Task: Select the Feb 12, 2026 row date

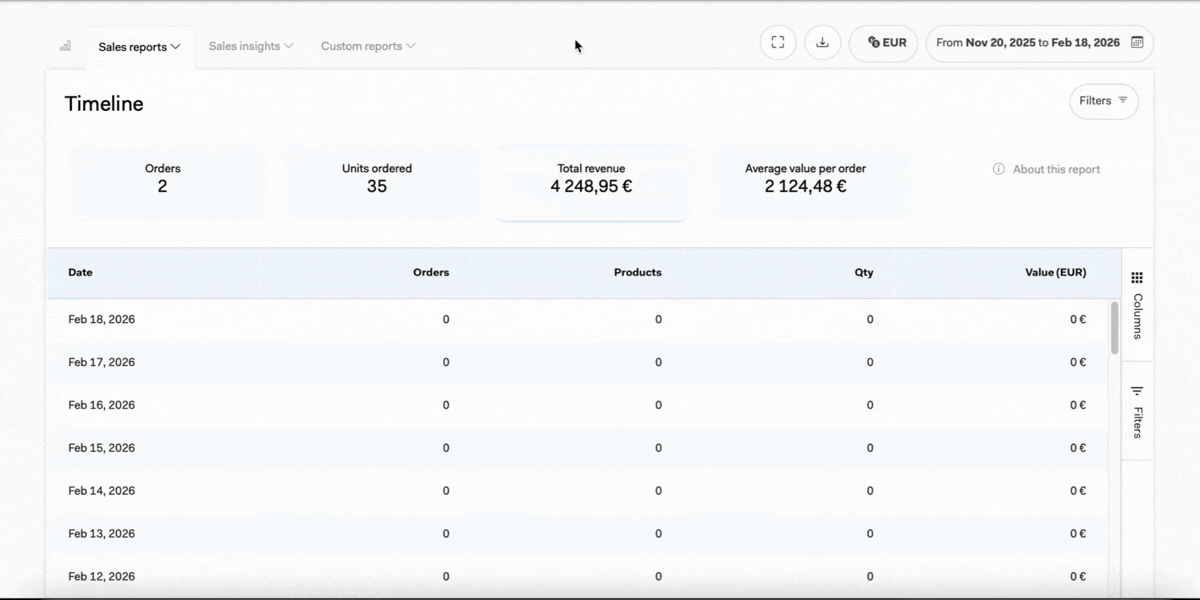Action: pos(102,577)
